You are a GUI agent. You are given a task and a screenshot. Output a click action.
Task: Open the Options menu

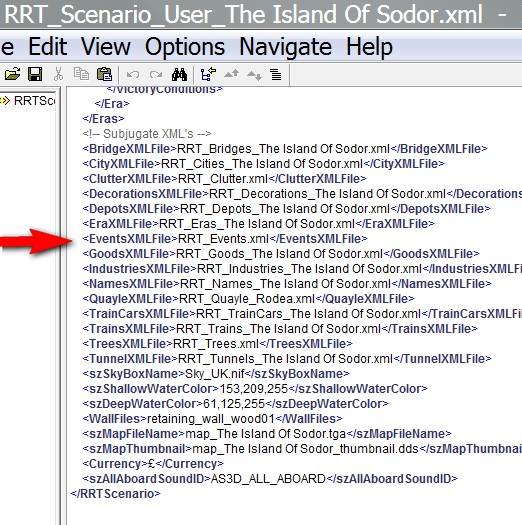click(x=185, y=47)
